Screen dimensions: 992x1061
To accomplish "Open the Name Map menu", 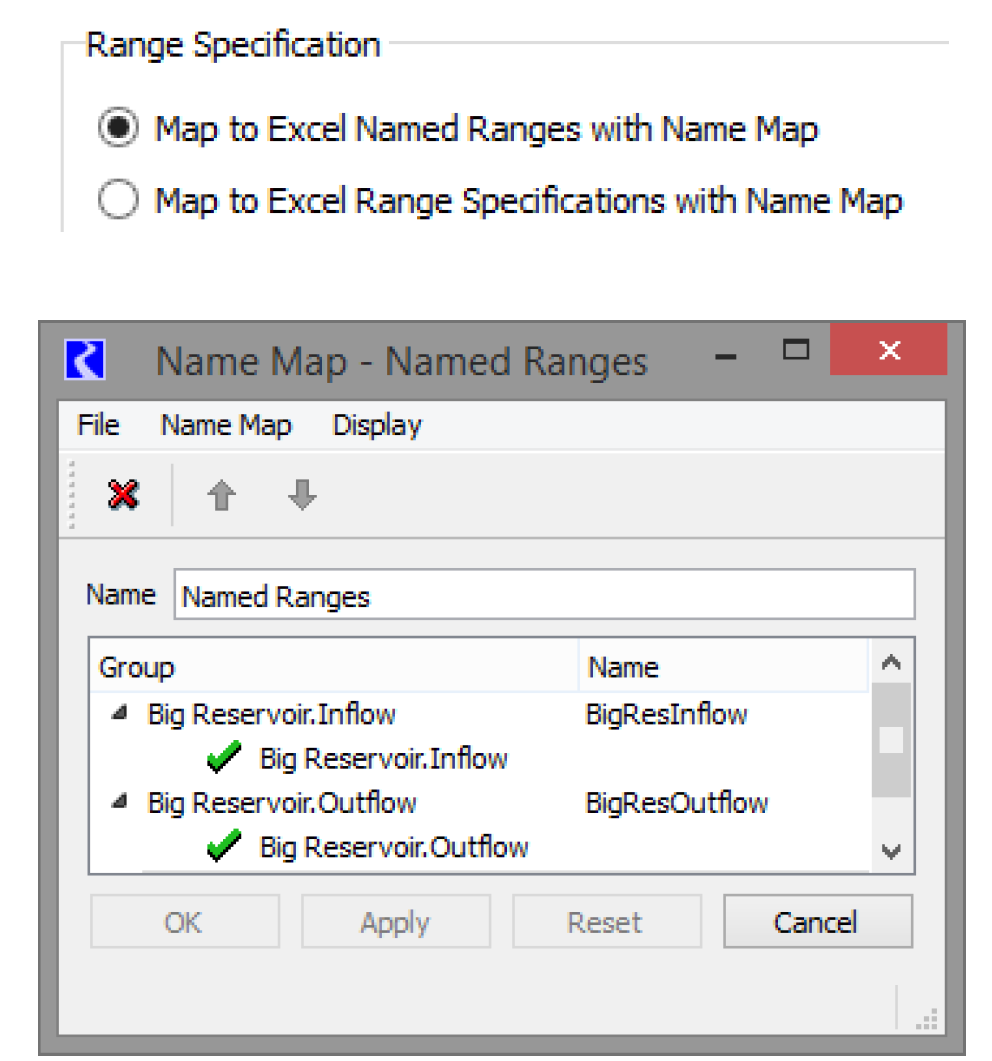I will 226,426.
